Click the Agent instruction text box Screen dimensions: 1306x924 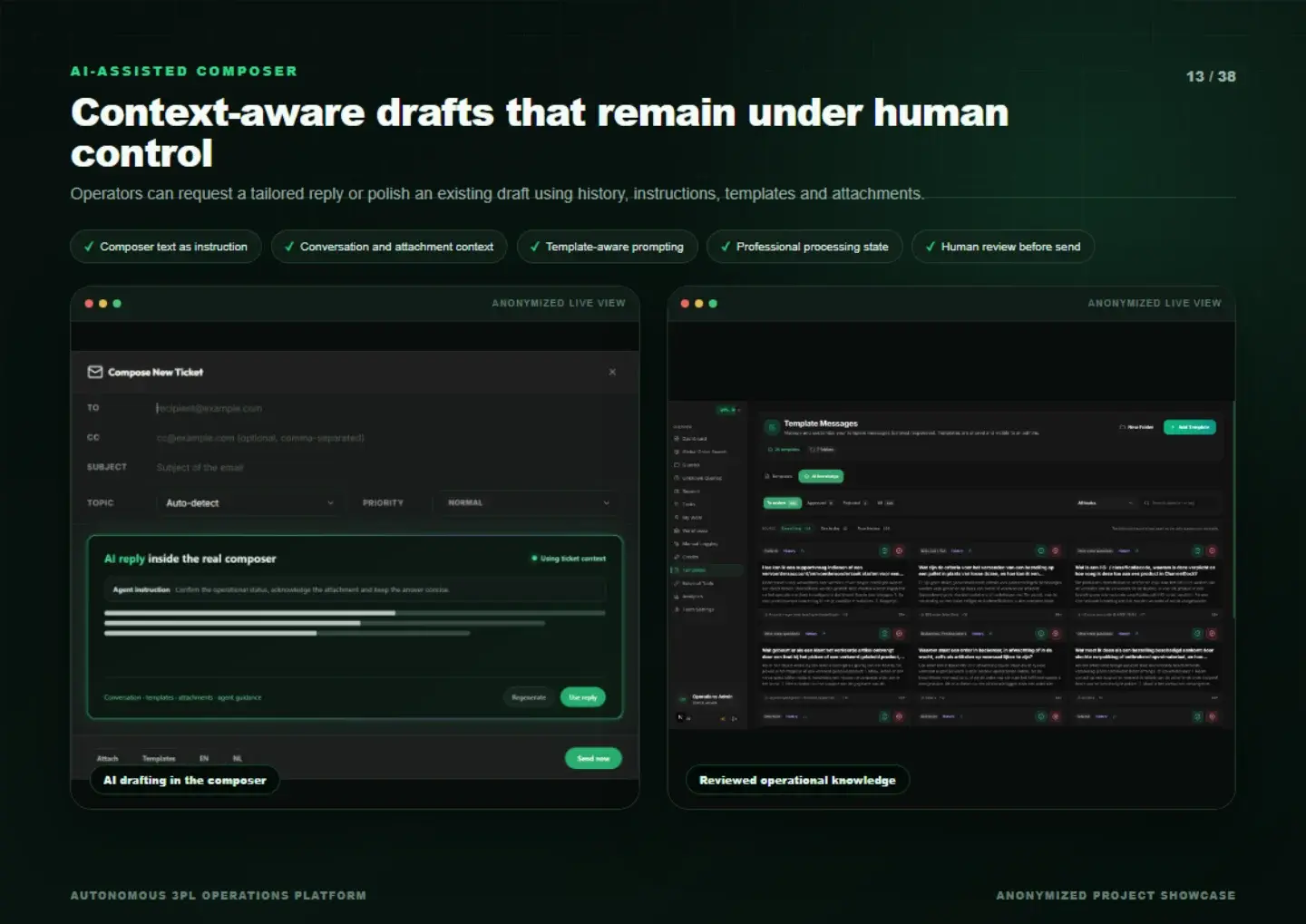355,589
